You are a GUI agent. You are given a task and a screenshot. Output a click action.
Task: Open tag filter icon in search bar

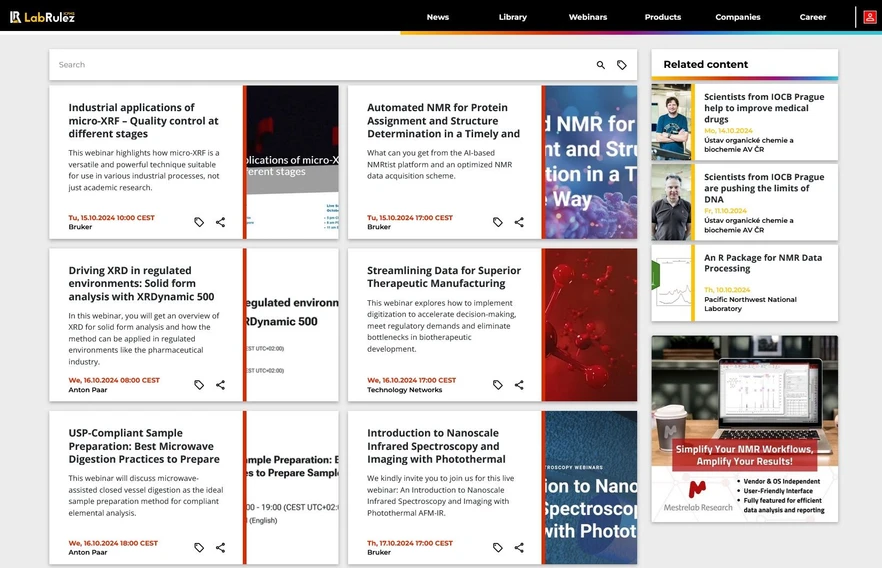(622, 65)
